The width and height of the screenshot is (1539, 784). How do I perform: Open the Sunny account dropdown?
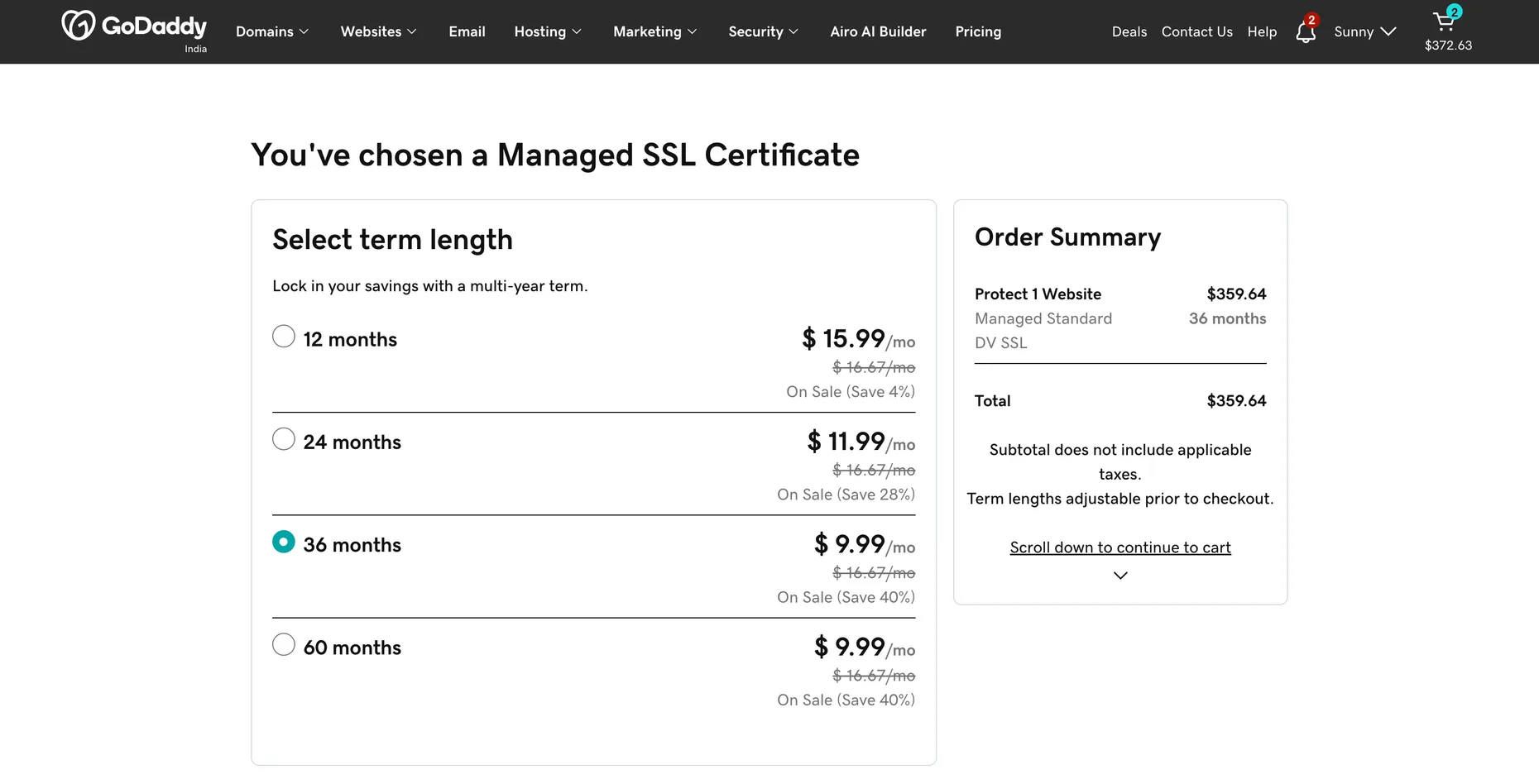[x=1365, y=31]
